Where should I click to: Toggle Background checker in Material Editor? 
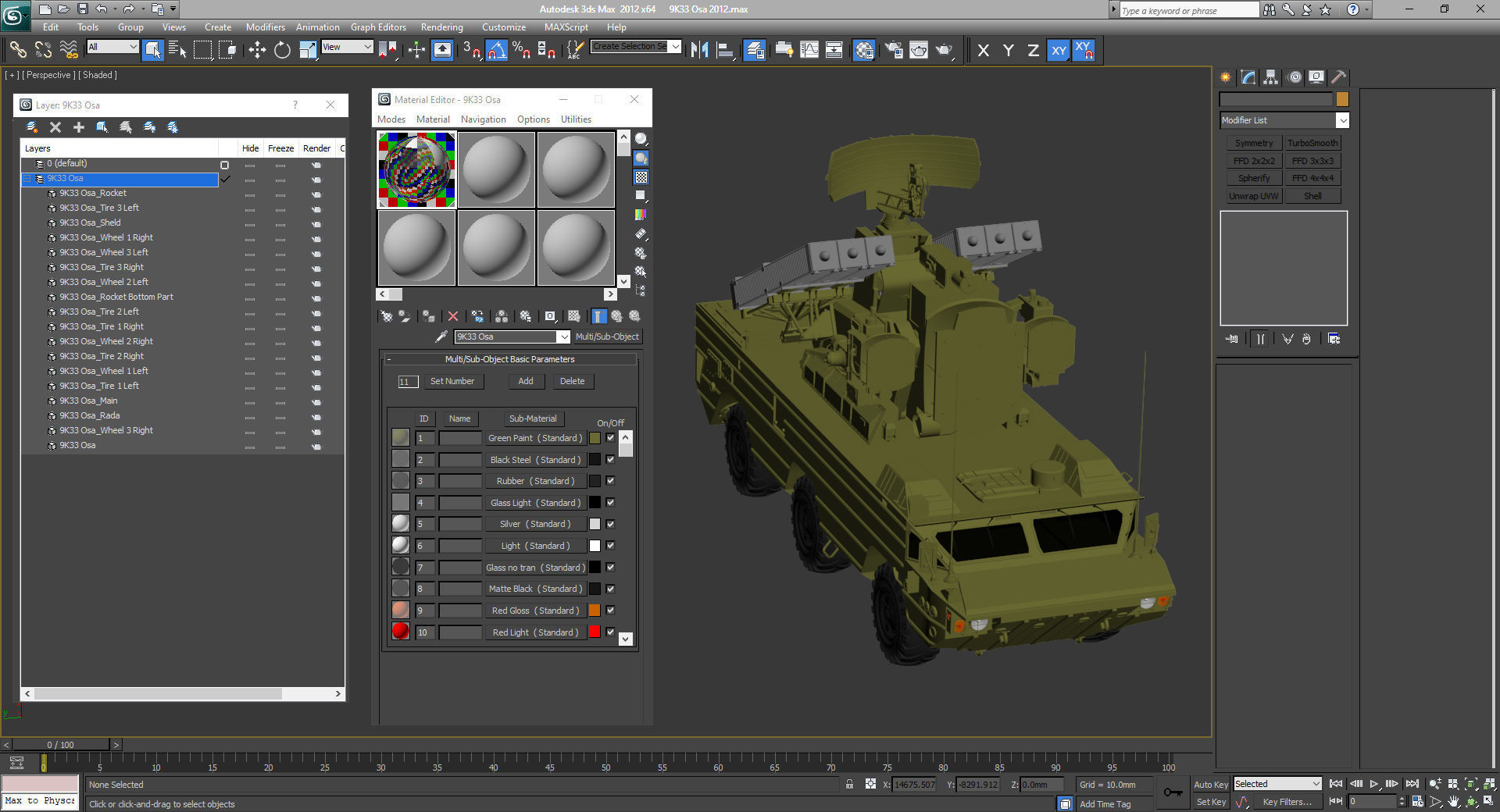tap(641, 177)
